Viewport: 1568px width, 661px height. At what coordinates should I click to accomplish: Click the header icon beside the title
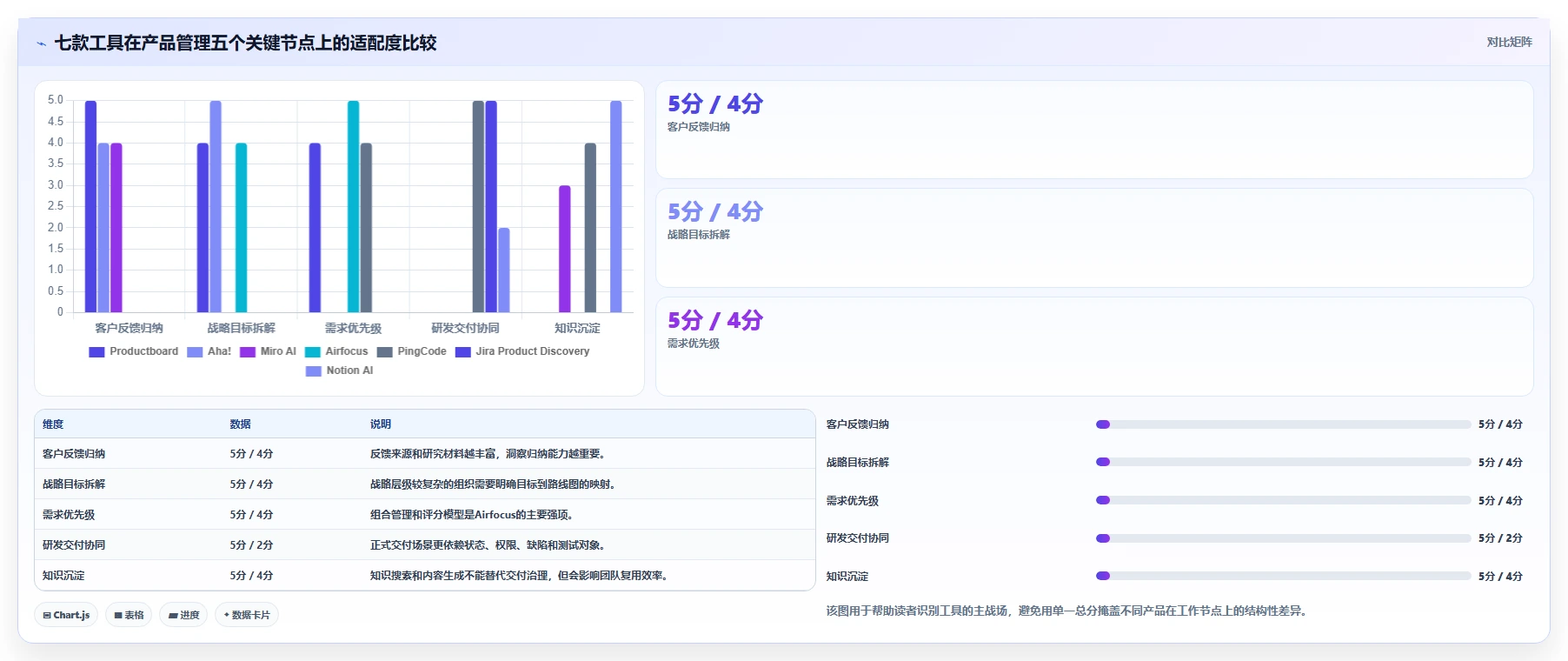click(41, 43)
